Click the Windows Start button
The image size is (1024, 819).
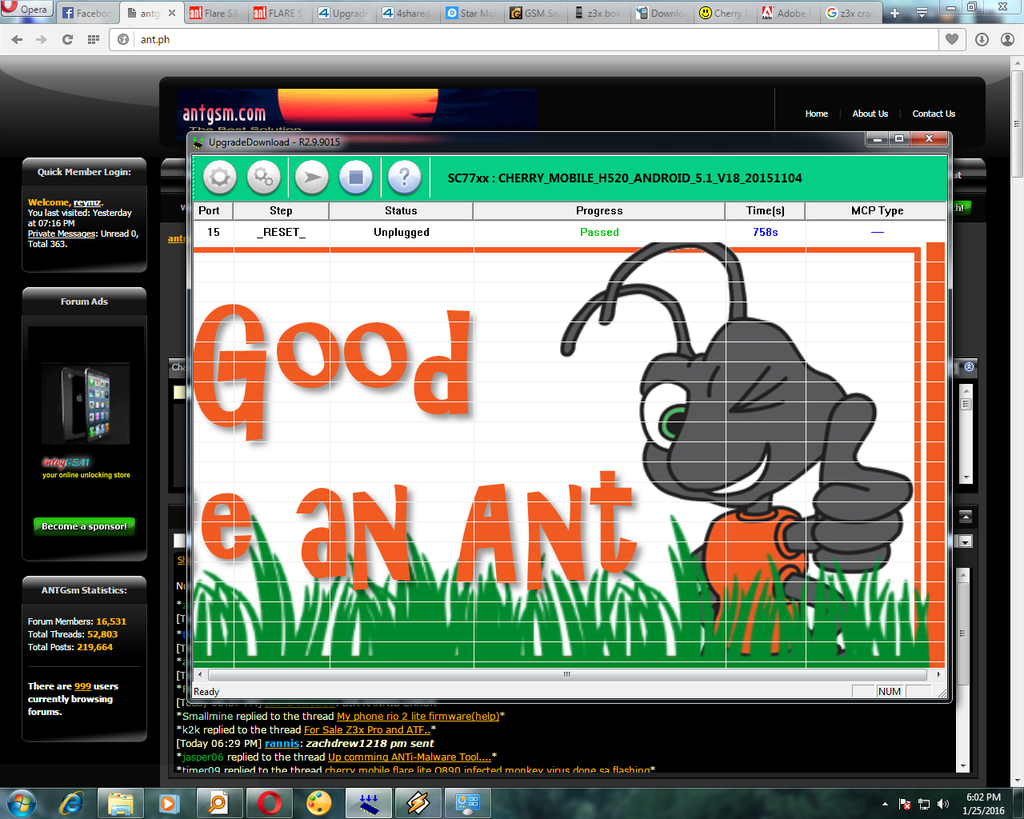[x=21, y=802]
